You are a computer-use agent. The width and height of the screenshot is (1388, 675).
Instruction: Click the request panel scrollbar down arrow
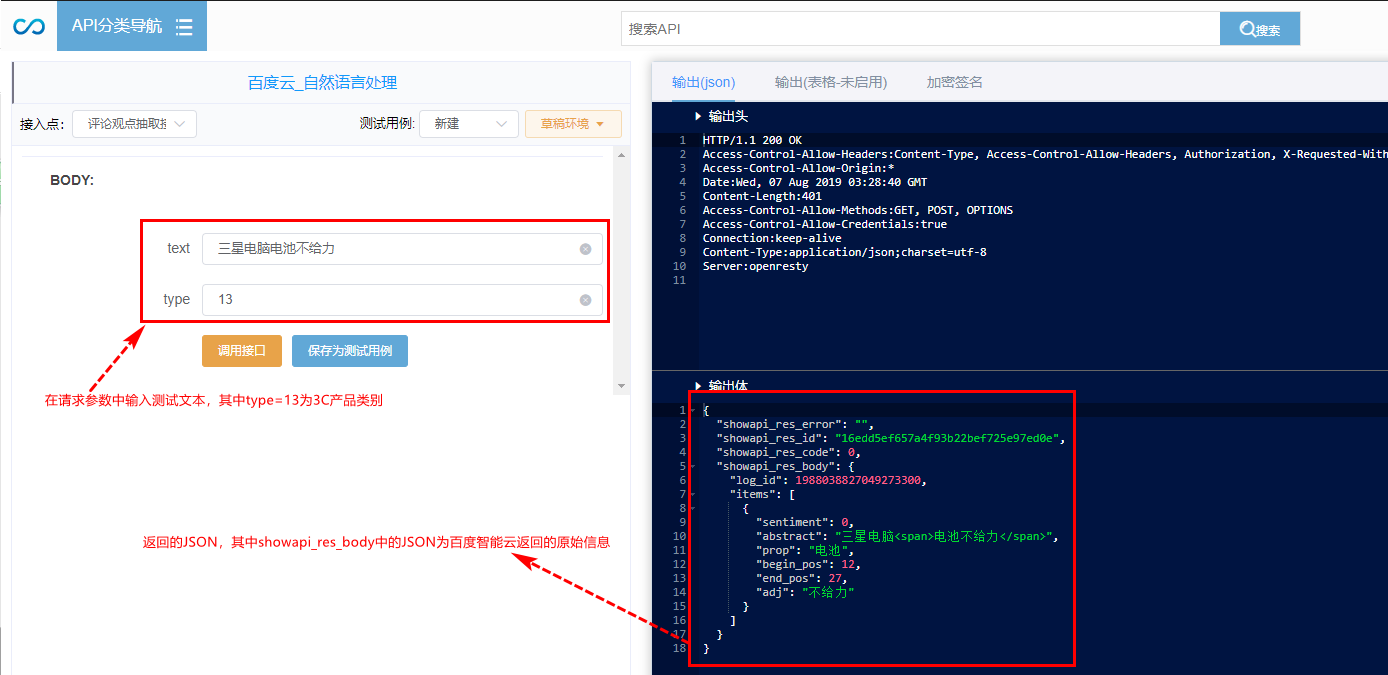point(622,386)
